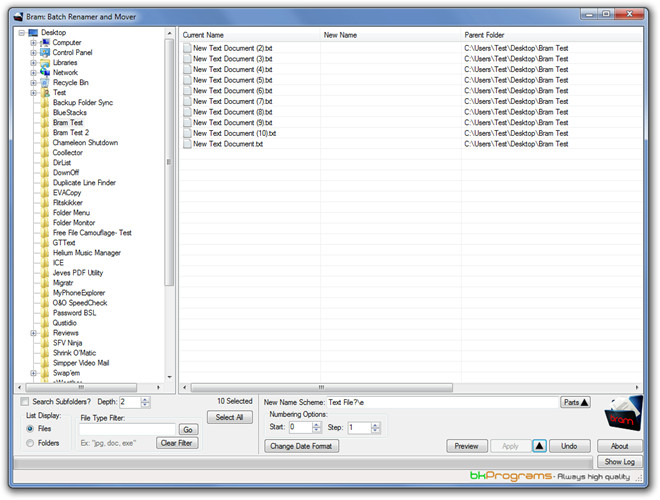Click the Control Panel icon in tree

45,53
